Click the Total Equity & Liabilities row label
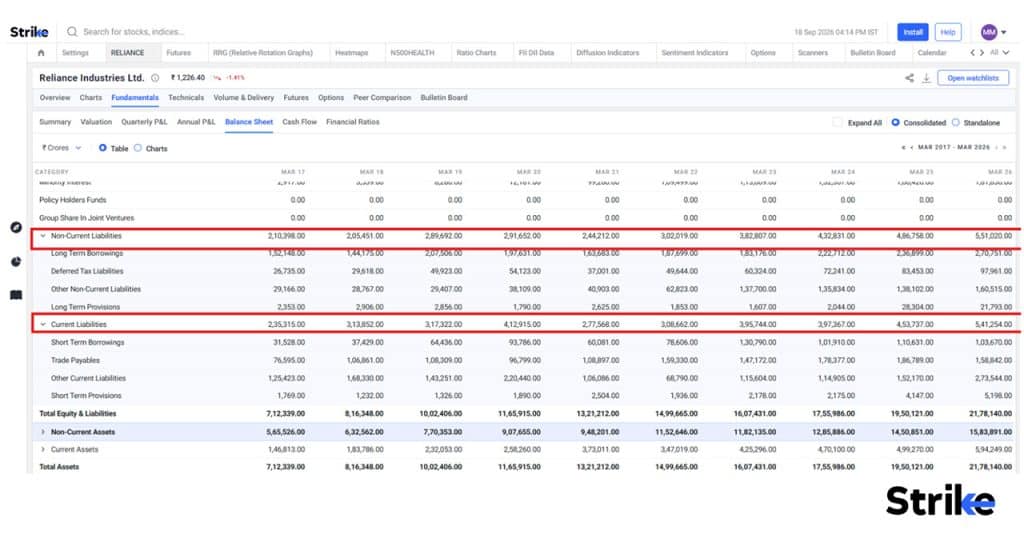 (78, 413)
